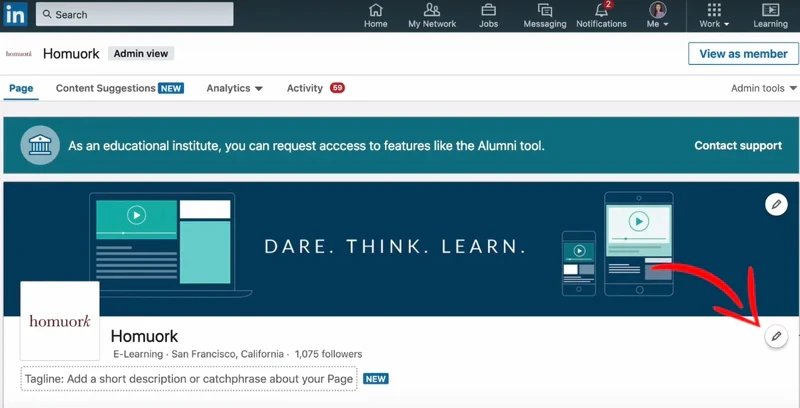Edit the cover banner image pencil
Viewport: 800px width, 408px height.
point(776,205)
